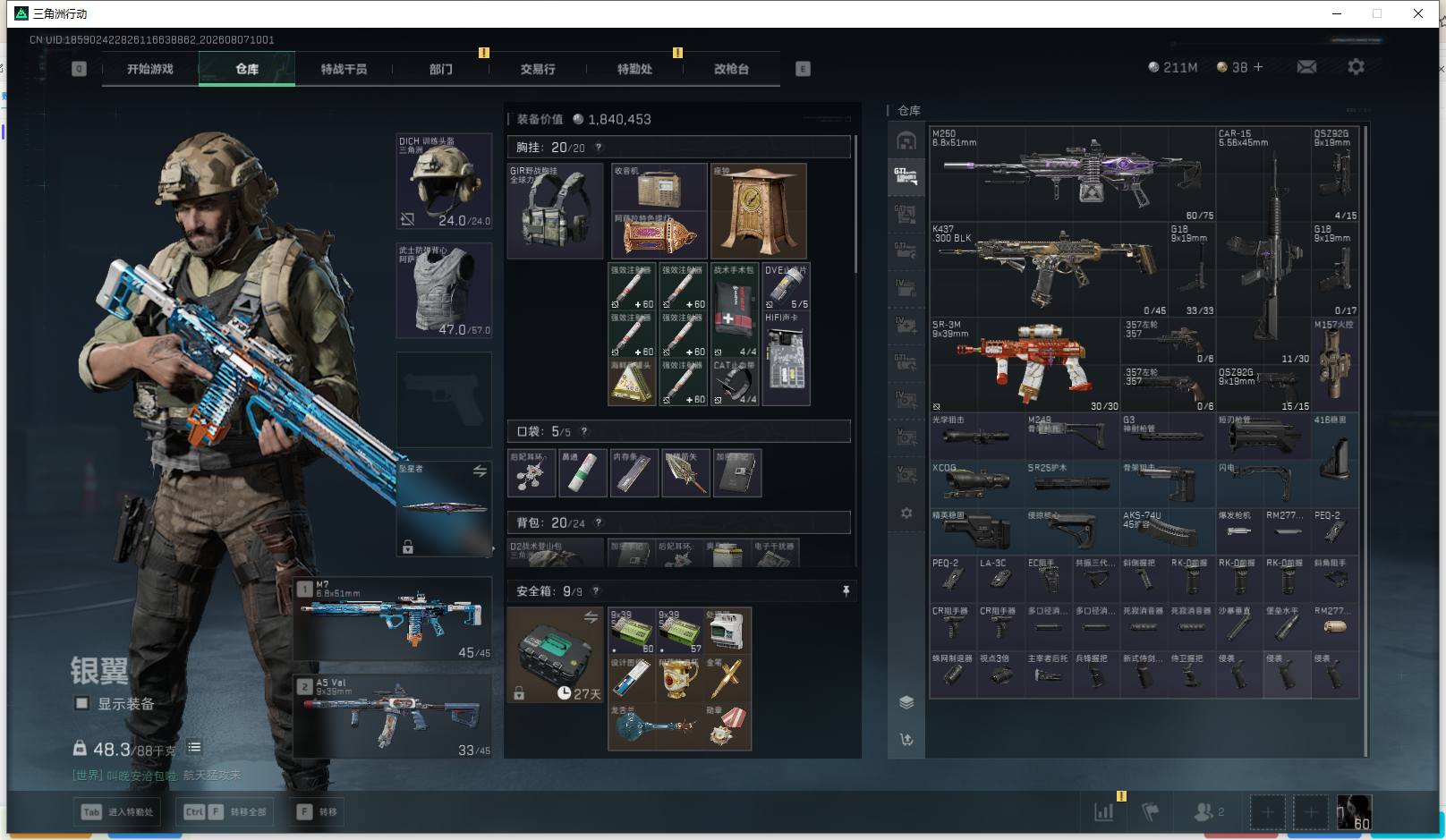Image resolution: width=1446 pixels, height=840 pixels.
Task: Select the AS Val secondary weapon slot
Action: pyautogui.click(x=393, y=717)
